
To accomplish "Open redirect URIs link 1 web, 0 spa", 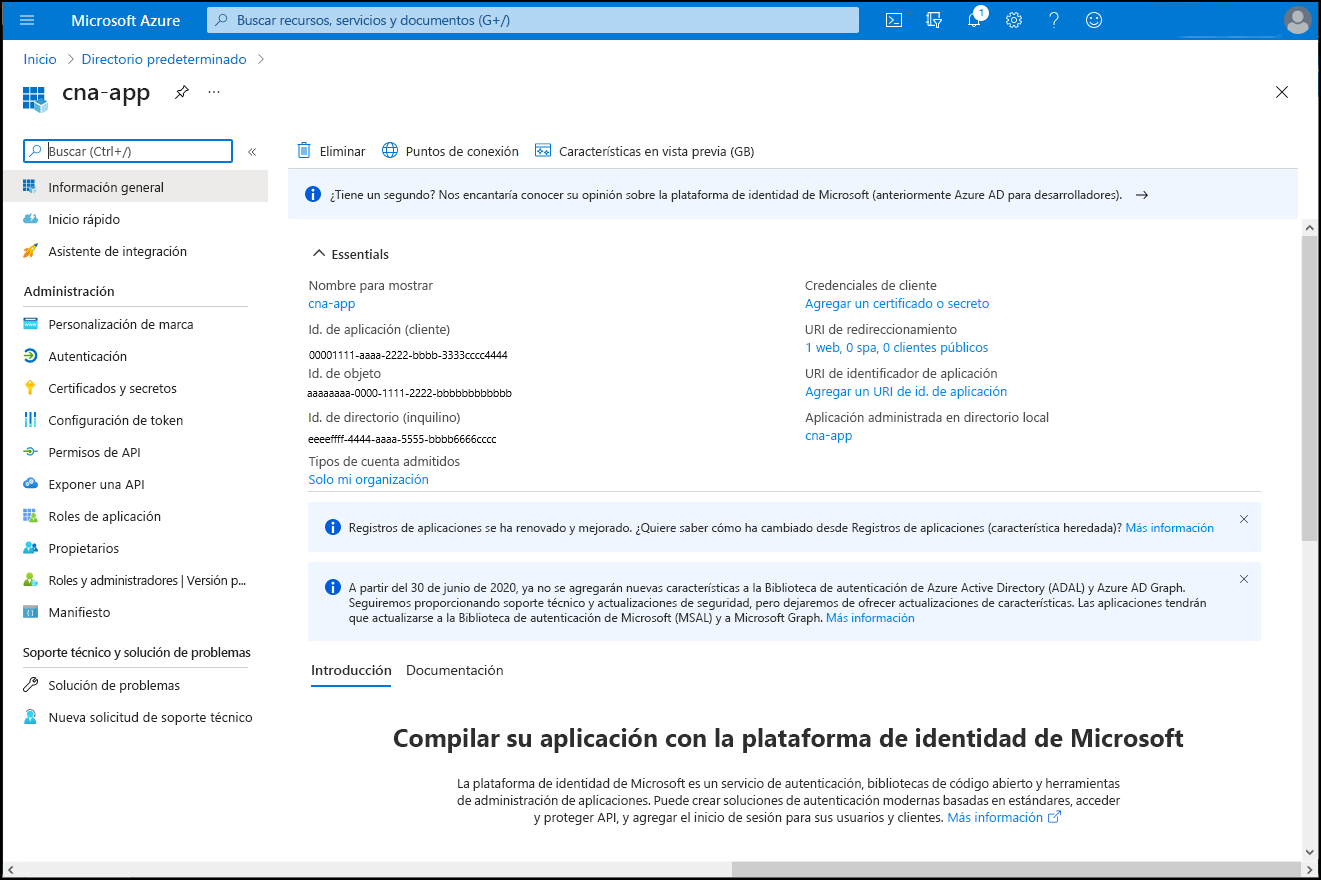I will (896, 347).
